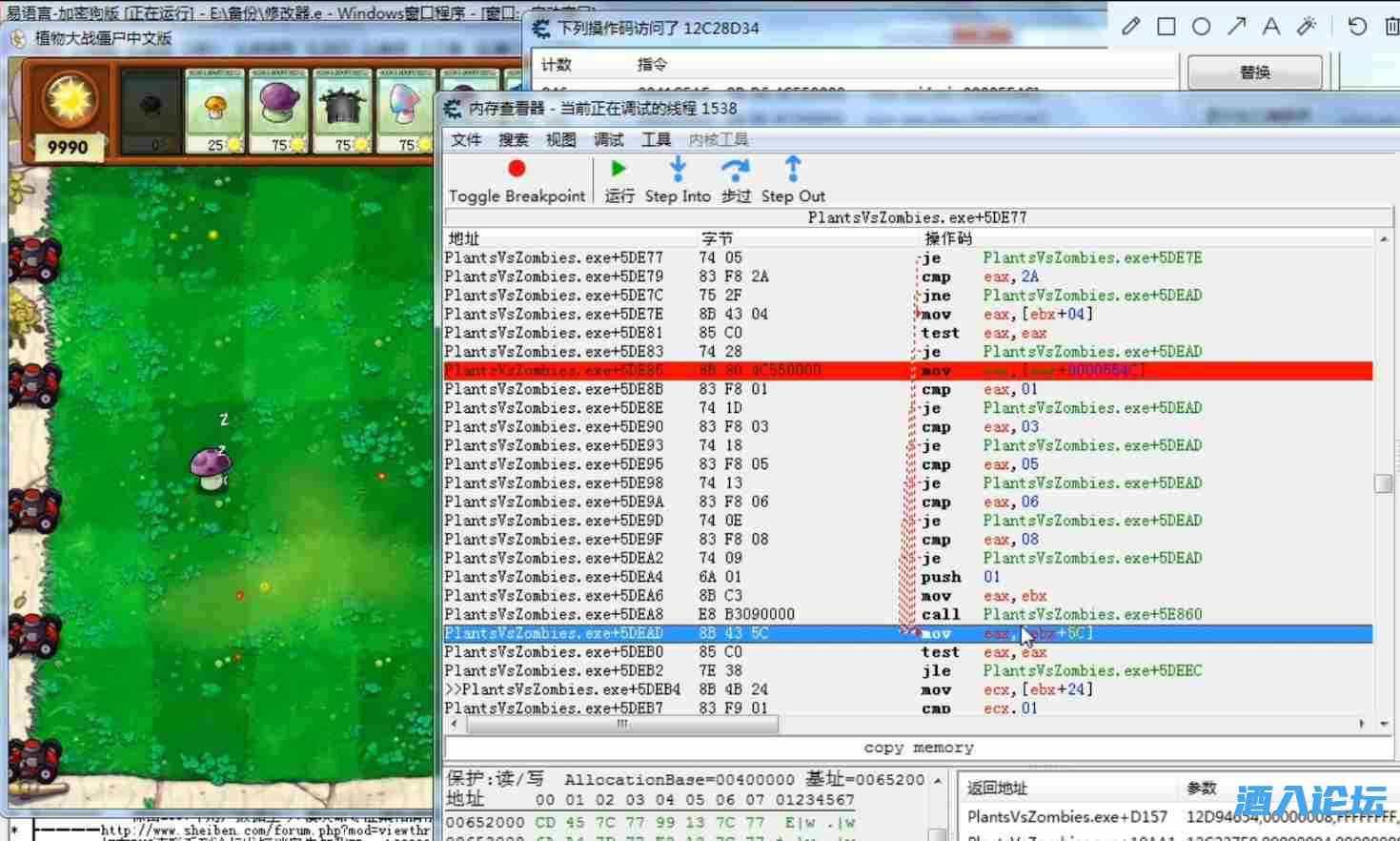Screen dimensions: 1400x841
Task: Open the 调试 (Debug) menu
Action: tap(608, 140)
